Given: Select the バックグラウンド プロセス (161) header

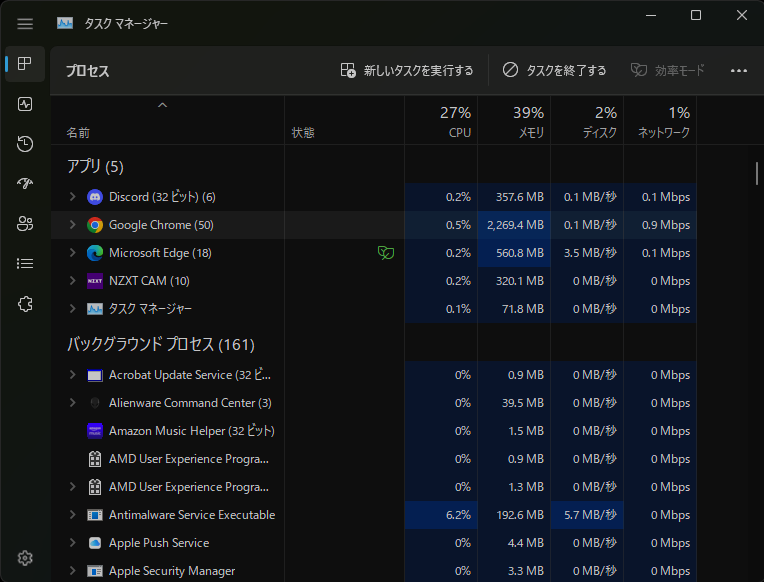Looking at the screenshot, I should point(161,345).
